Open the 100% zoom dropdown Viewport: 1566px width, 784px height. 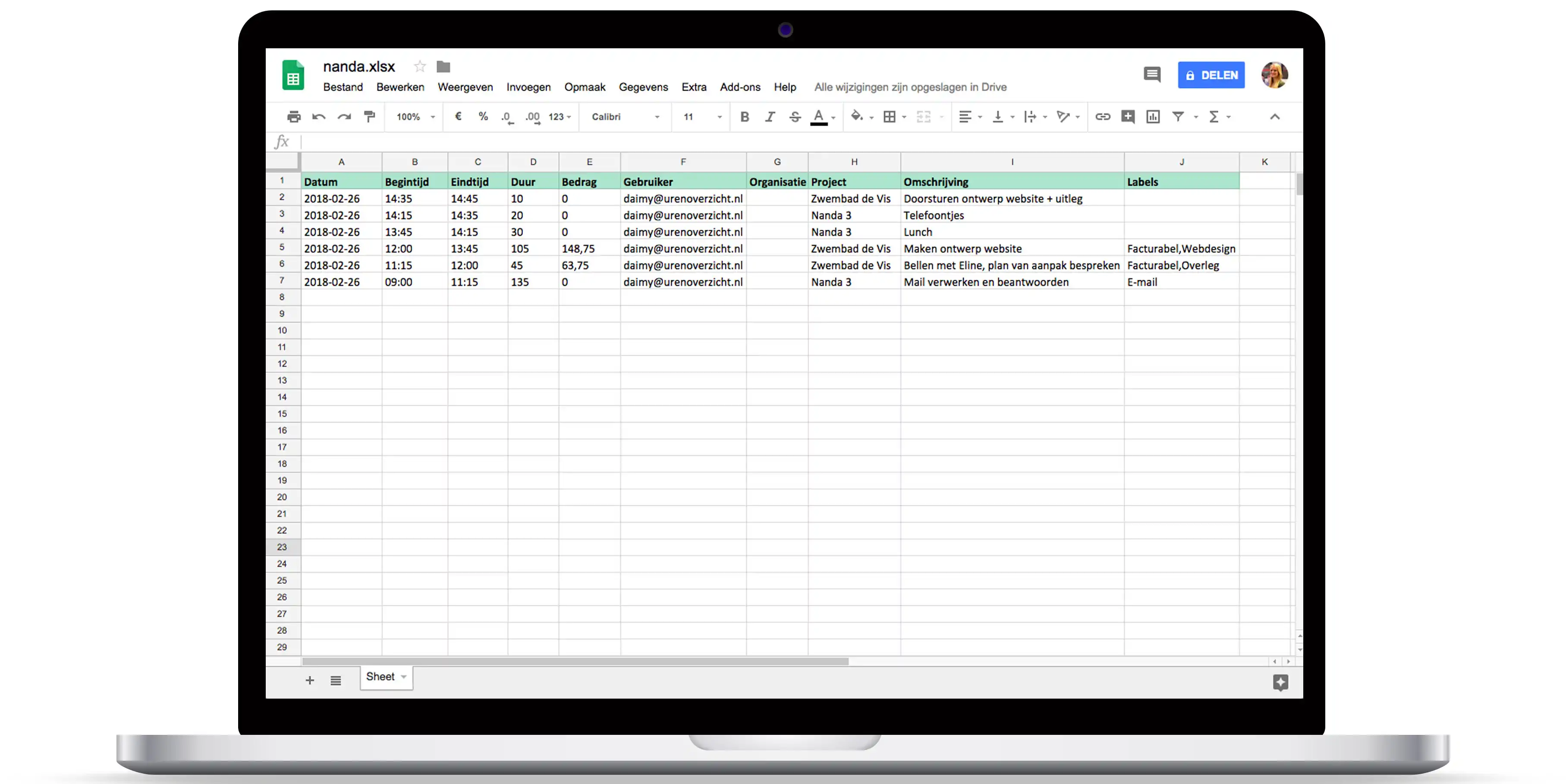[x=416, y=117]
